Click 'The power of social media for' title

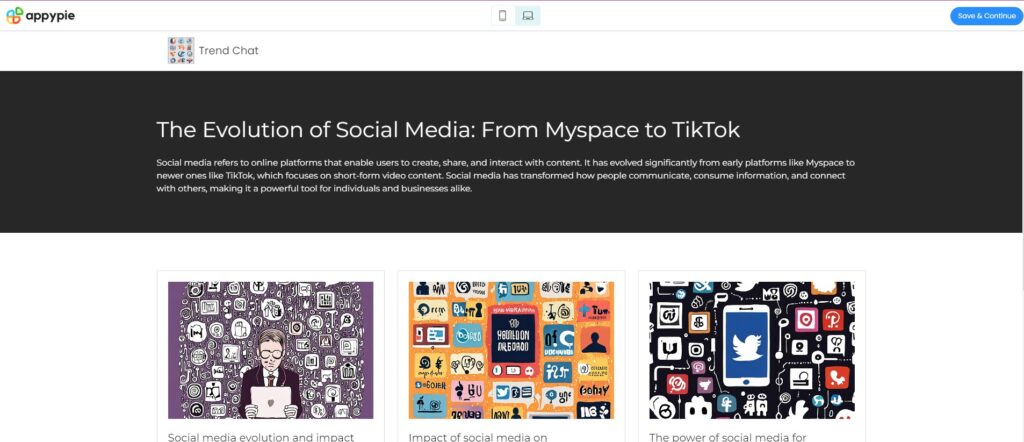[x=728, y=436]
